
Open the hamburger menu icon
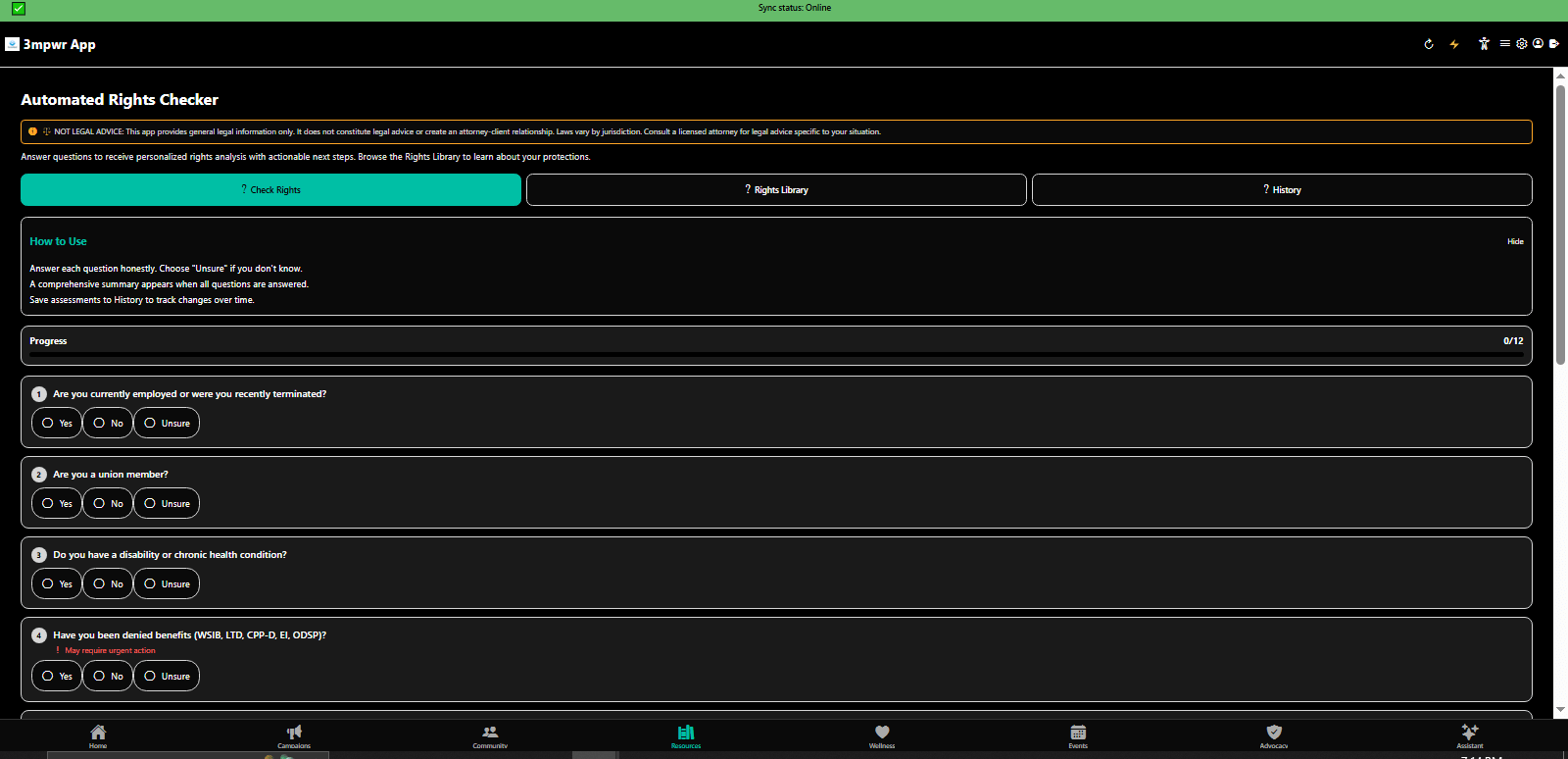tap(1505, 43)
